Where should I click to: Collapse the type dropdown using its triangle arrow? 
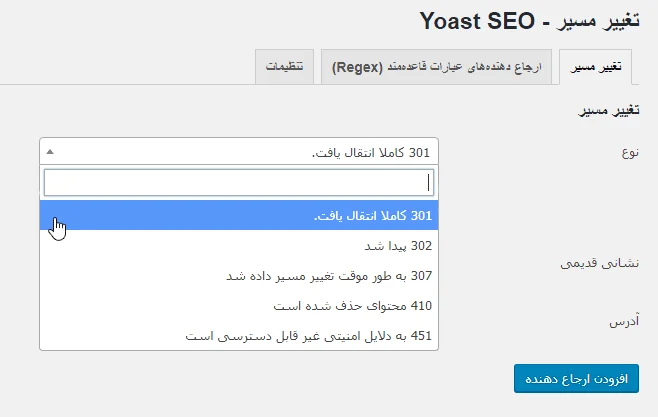point(50,152)
